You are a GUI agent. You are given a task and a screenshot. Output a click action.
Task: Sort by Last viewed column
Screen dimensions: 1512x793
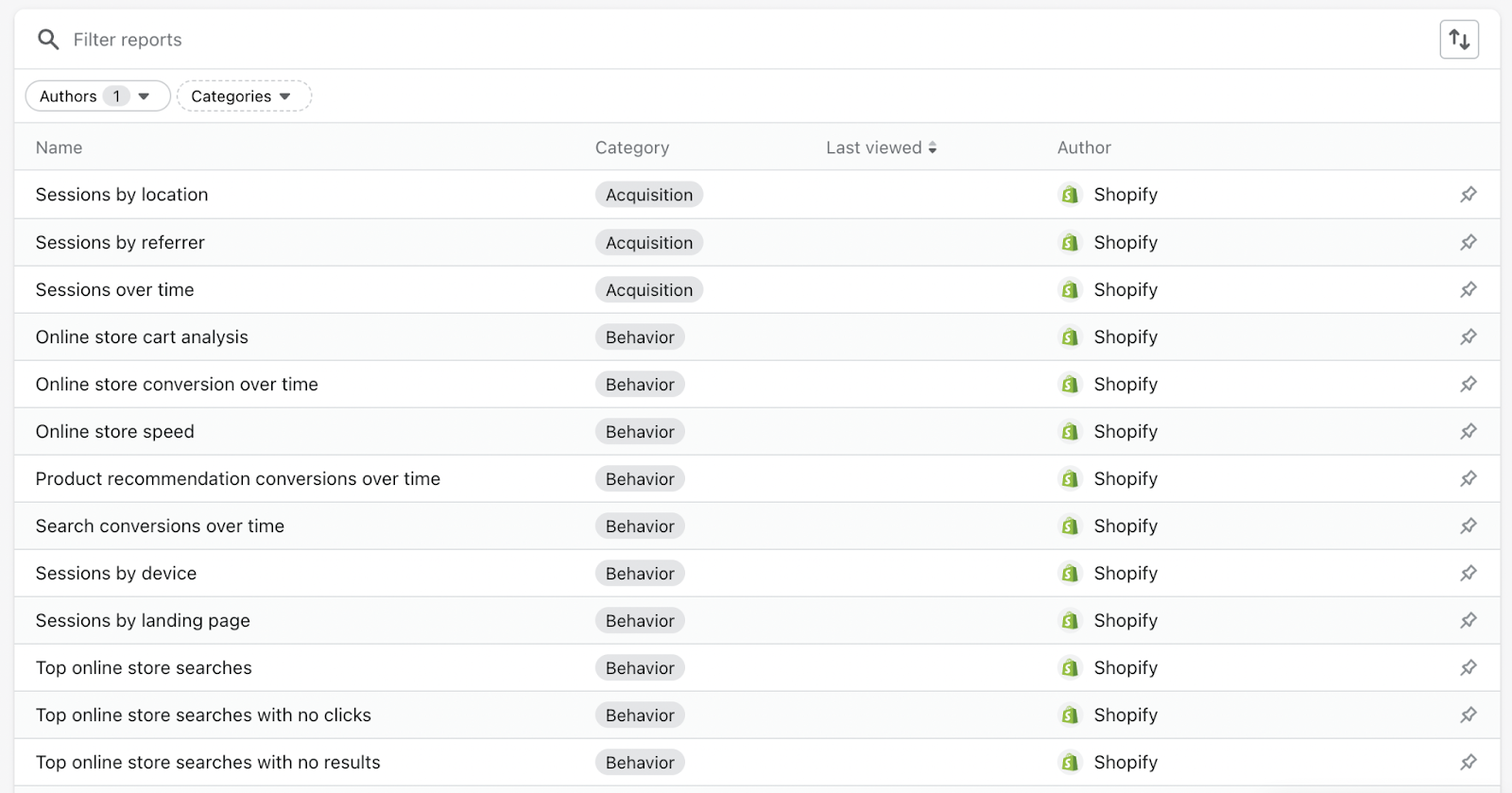[x=881, y=147]
